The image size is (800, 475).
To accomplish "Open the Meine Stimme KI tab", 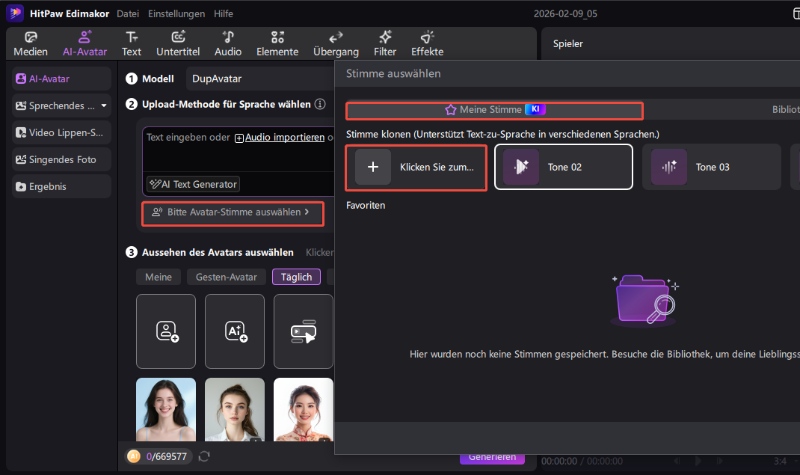I will tap(494, 110).
